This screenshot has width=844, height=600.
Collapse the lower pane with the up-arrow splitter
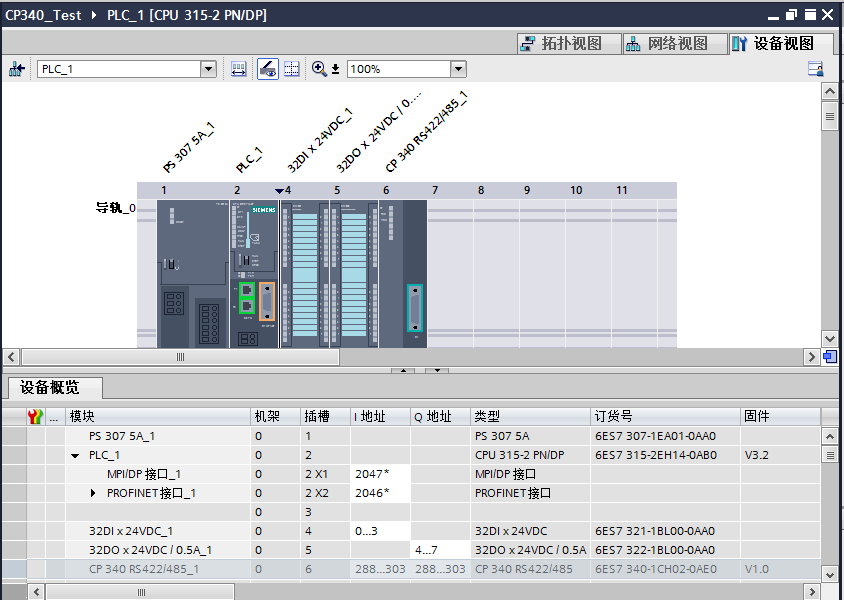tap(403, 370)
